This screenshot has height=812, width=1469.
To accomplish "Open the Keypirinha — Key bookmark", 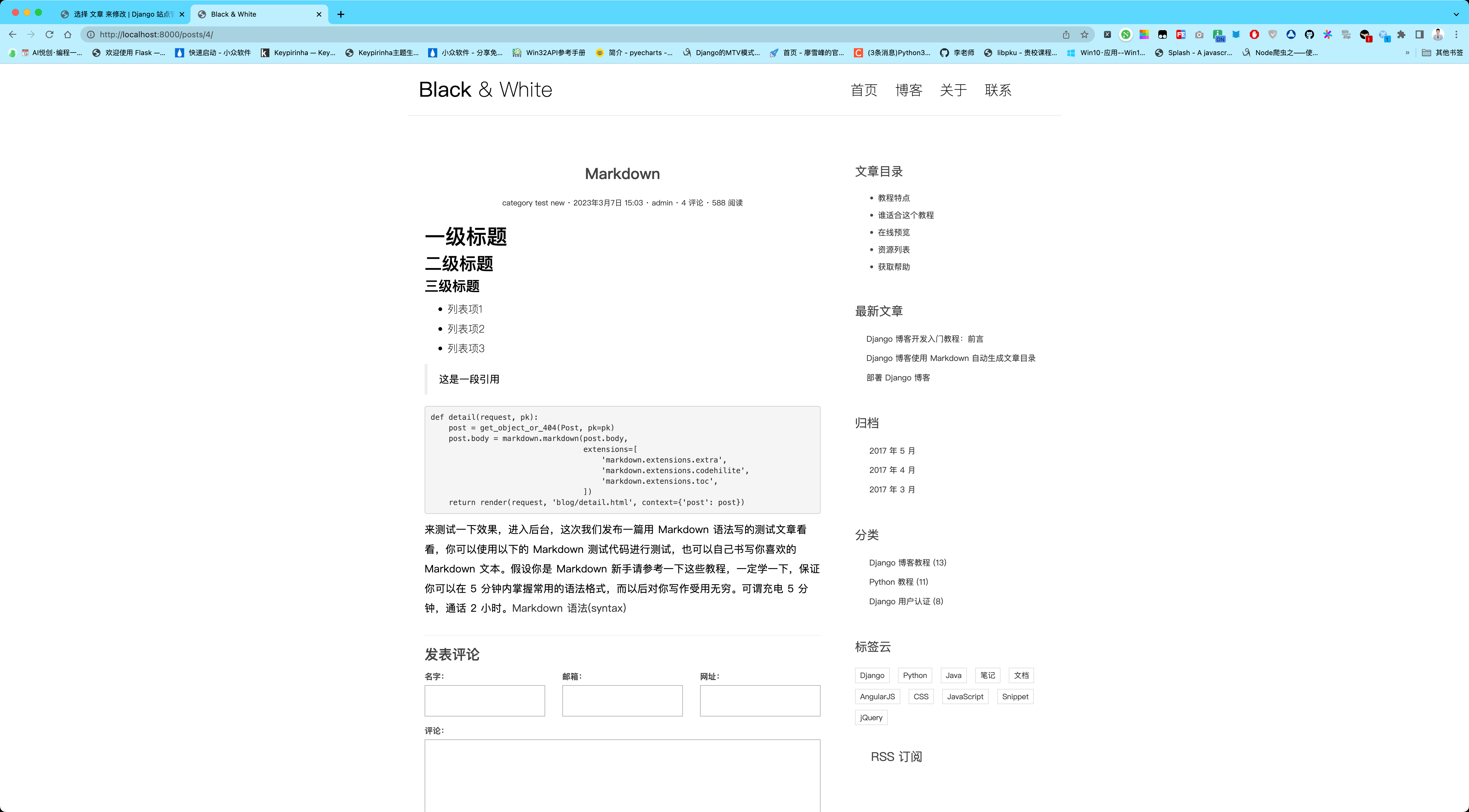I will point(298,53).
